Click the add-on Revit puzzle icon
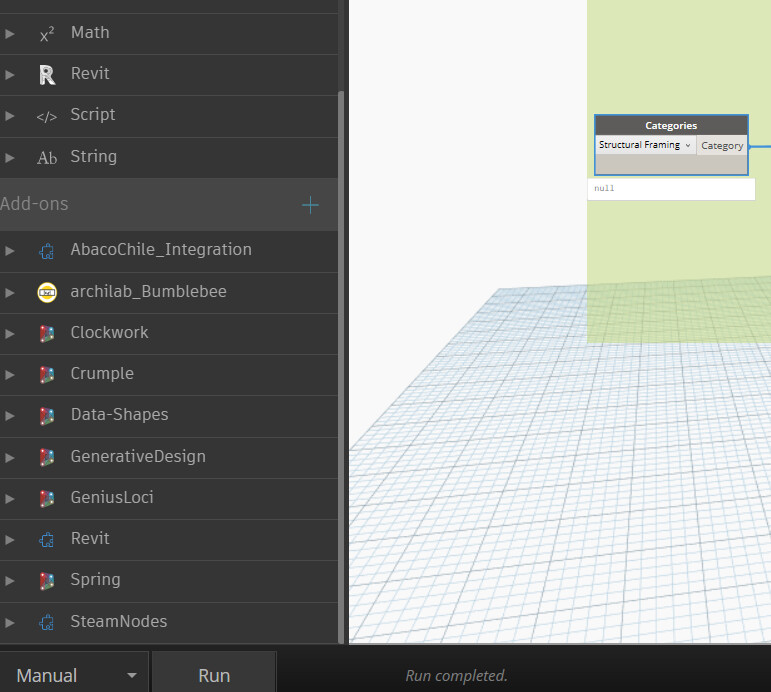The width and height of the screenshot is (771, 692). tap(47, 540)
